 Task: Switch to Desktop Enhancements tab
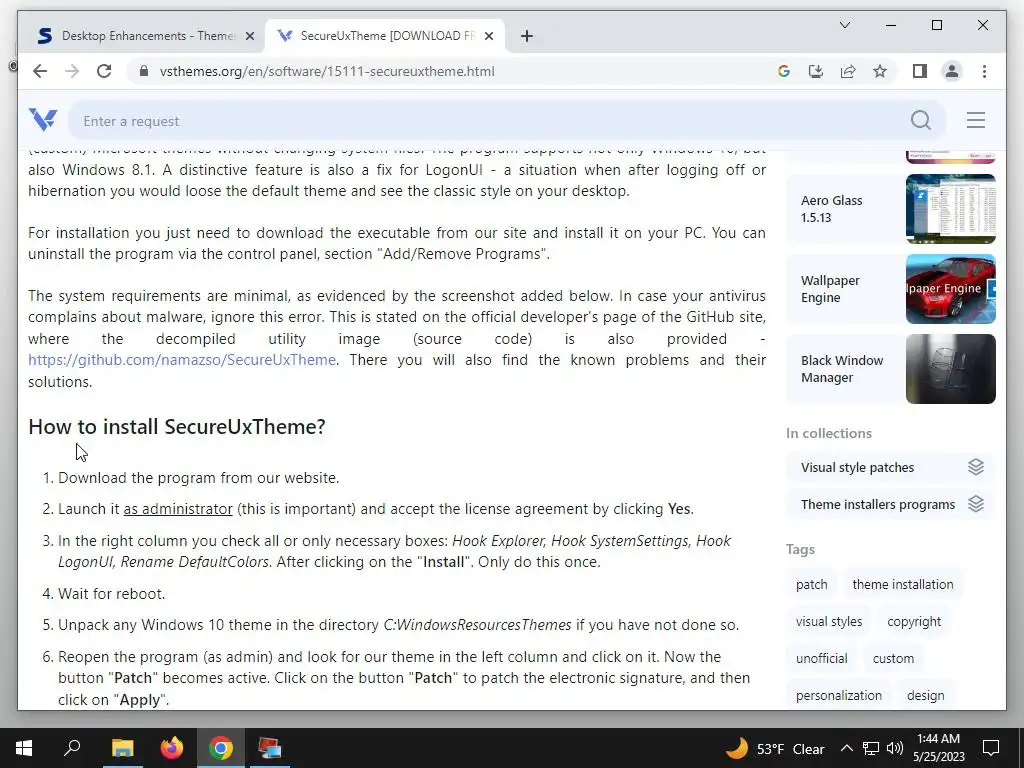(145, 36)
